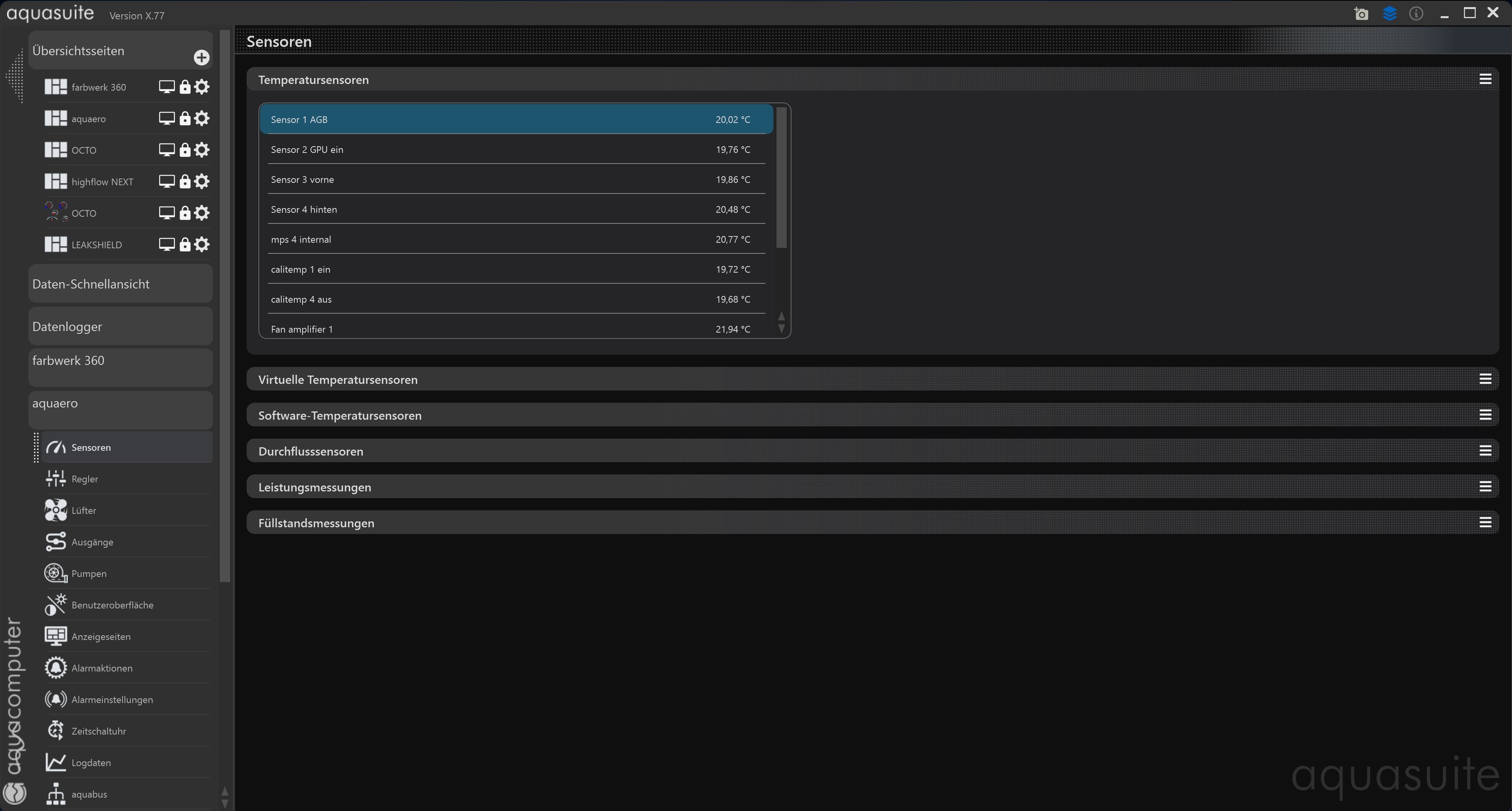Click the sidebar vertical scrollbar

[225, 305]
